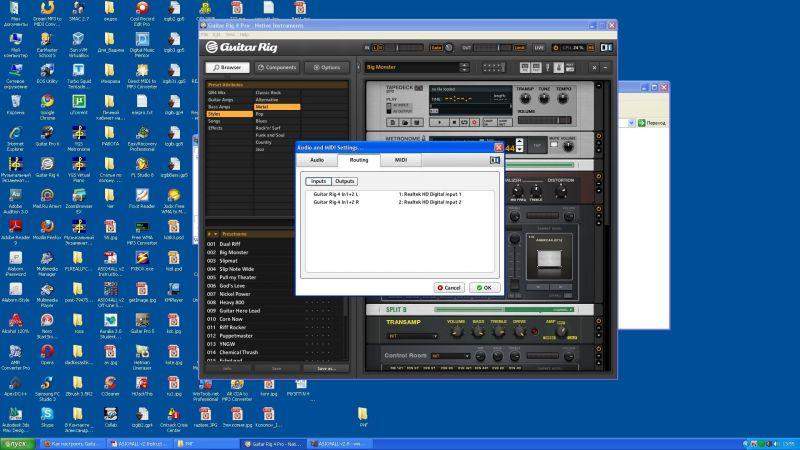Step preset with arrows beside Big Monster

(464, 67)
